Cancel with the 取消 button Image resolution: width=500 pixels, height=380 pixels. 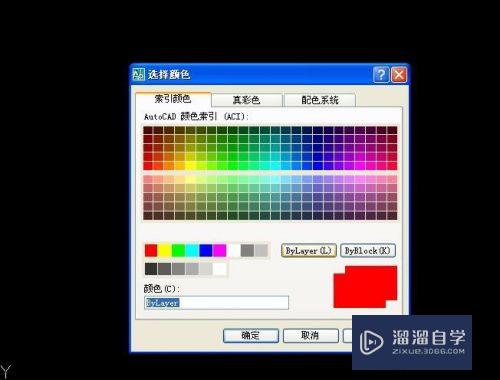tap(311, 335)
